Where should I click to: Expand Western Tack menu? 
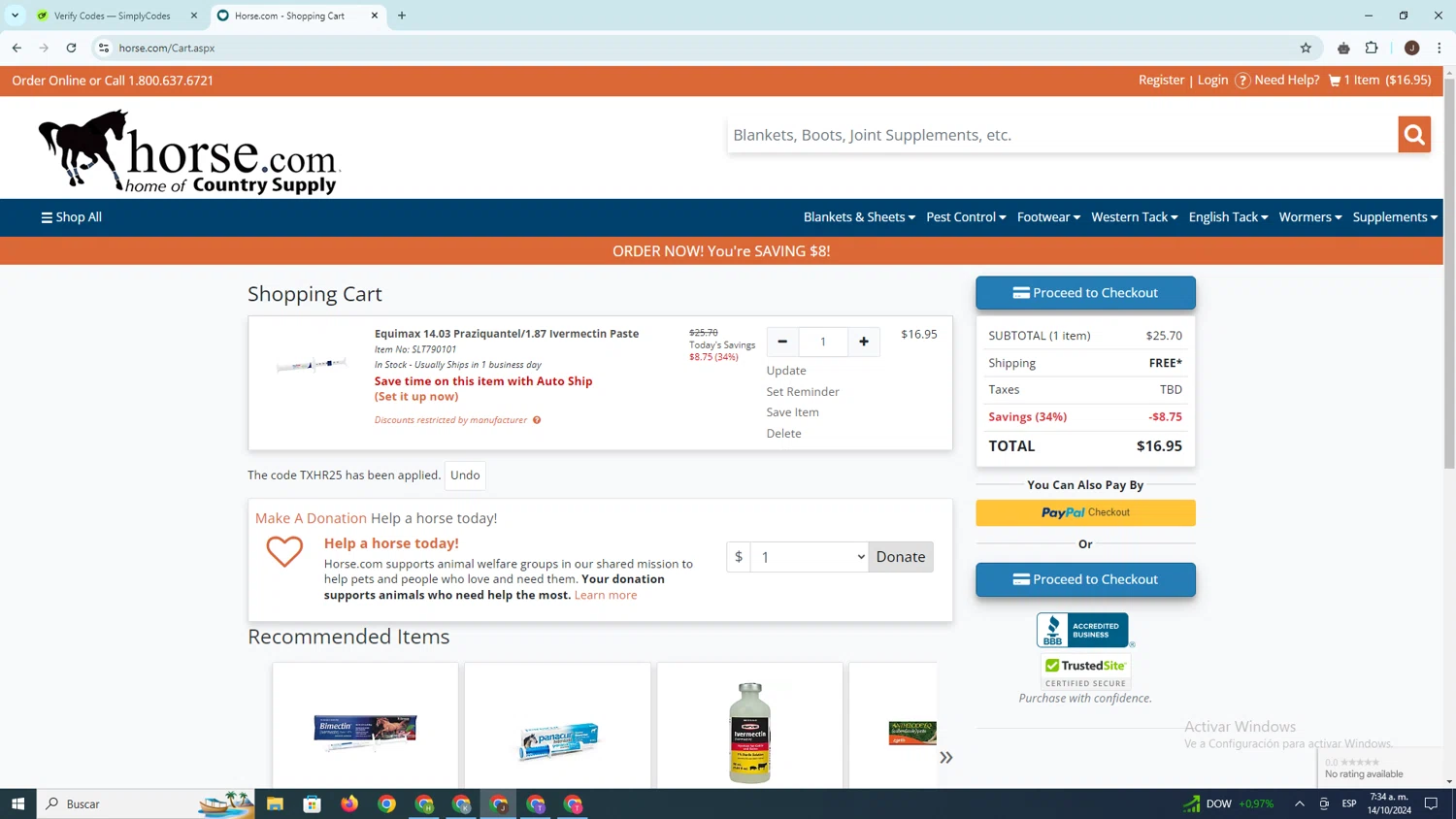point(1134,217)
